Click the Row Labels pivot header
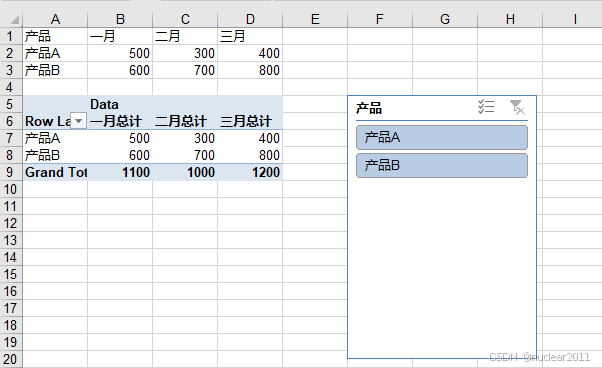This screenshot has height=368, width=602. 47,121
